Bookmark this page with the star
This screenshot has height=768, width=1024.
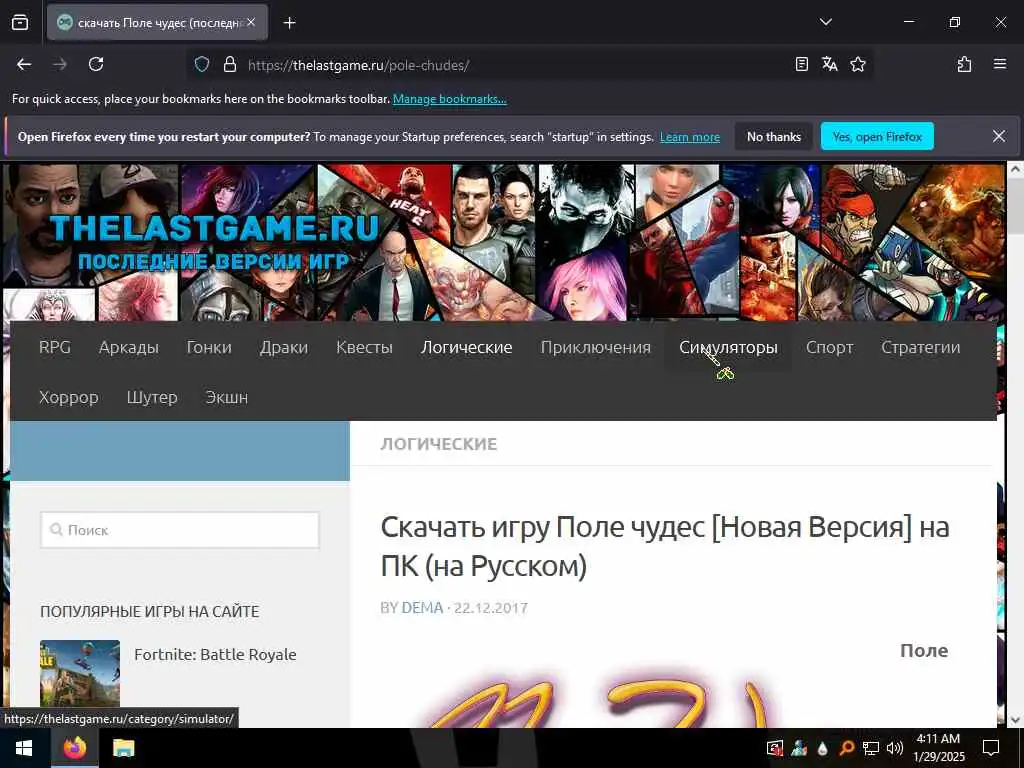857,64
